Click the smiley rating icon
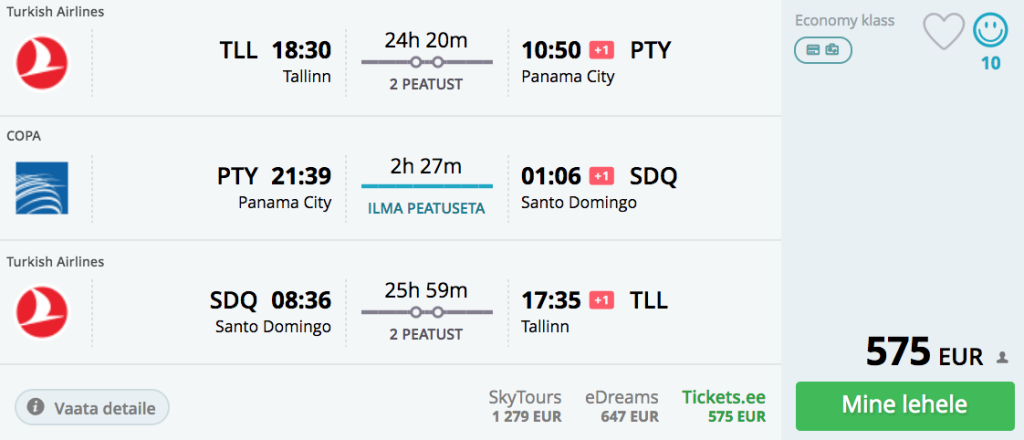This screenshot has width=1024, height=440. pyautogui.click(x=990, y=30)
